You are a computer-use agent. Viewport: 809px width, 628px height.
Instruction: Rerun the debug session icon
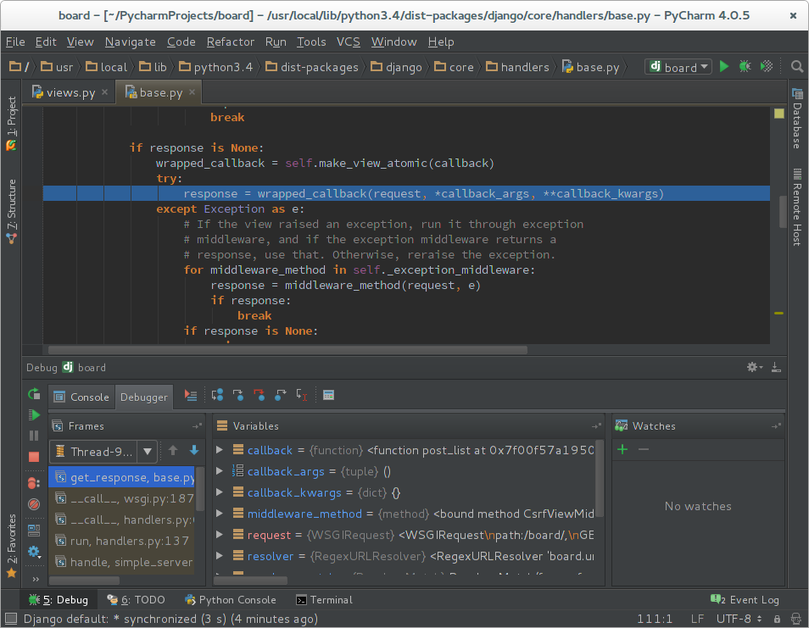tap(34, 394)
